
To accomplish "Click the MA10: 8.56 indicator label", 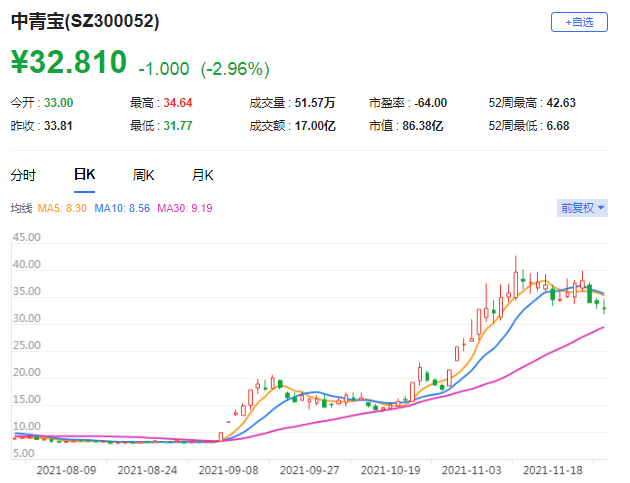I will [x=122, y=208].
